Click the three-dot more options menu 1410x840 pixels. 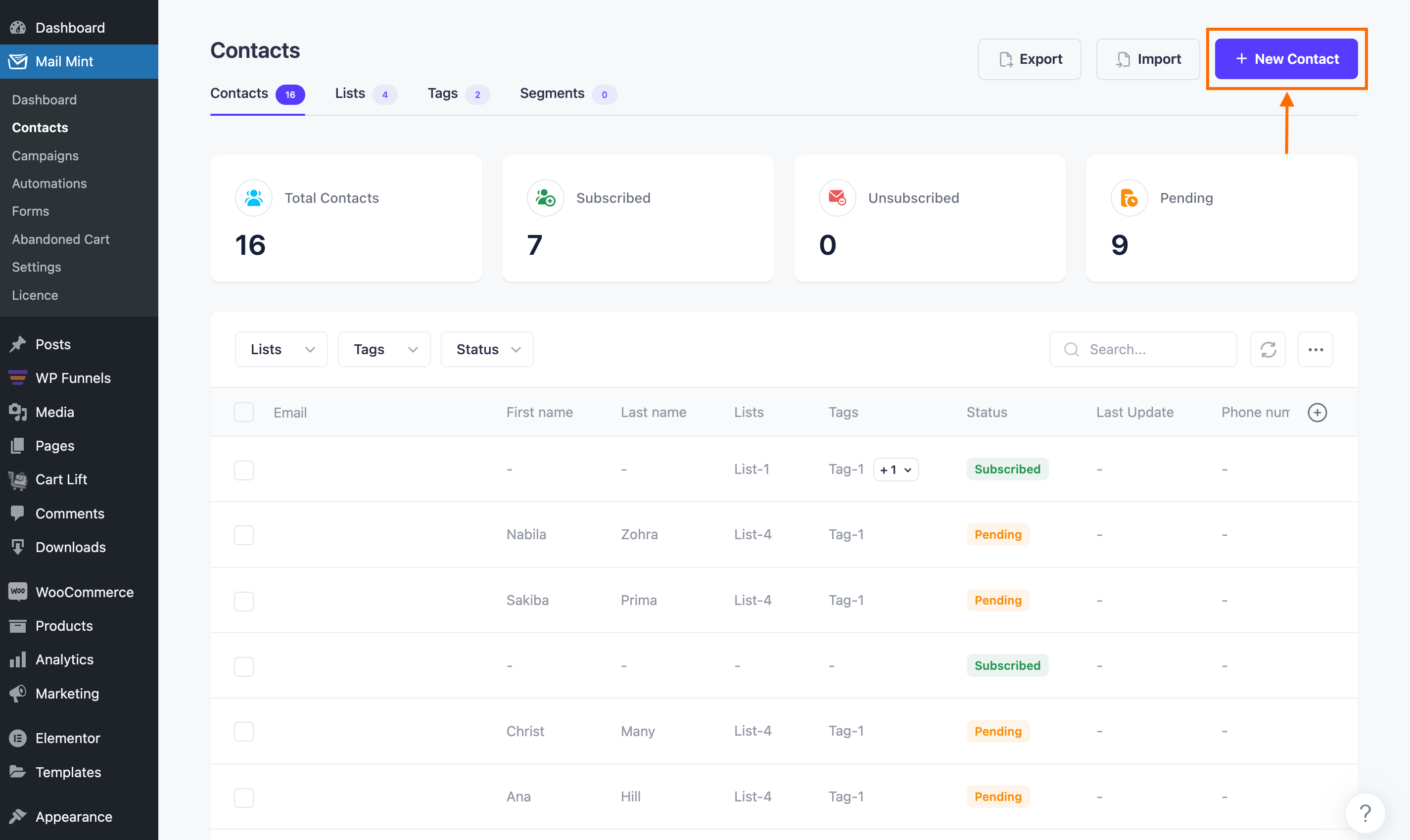[x=1317, y=349]
